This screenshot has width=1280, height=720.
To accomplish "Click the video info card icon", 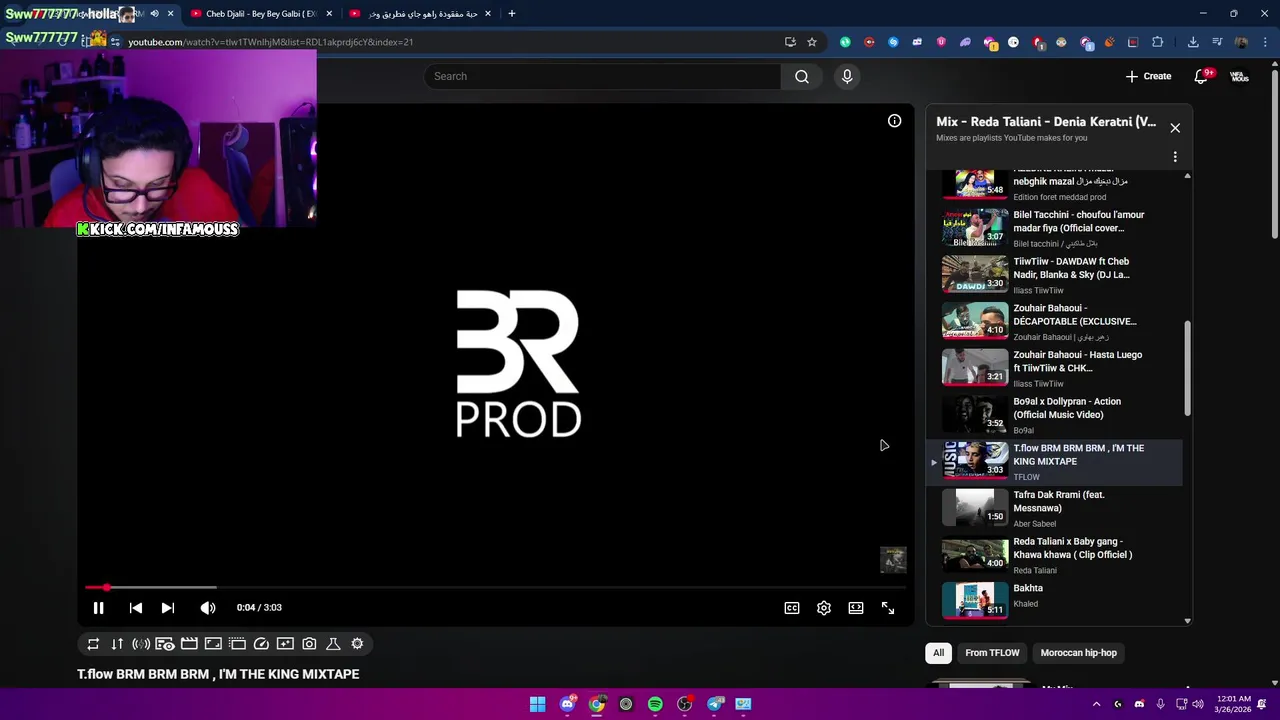I will 895,121.
